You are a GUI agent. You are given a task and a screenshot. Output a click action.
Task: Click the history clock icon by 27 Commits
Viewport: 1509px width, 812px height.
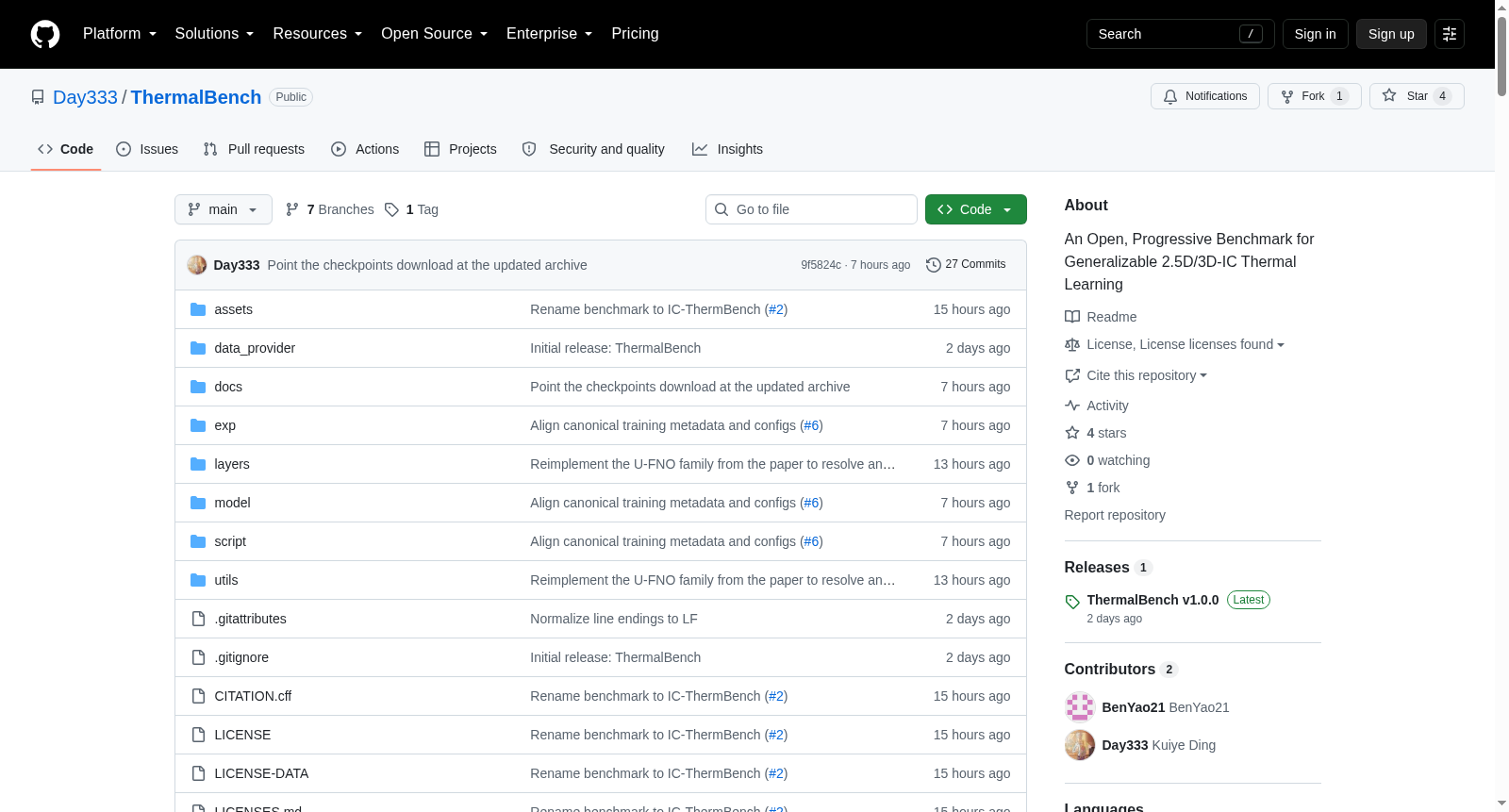934,265
